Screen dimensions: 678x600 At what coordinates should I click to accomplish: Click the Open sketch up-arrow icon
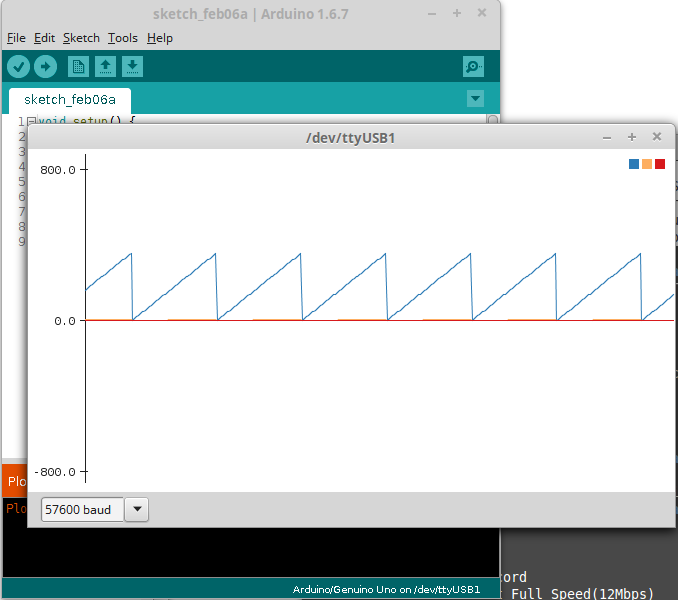[x=105, y=66]
